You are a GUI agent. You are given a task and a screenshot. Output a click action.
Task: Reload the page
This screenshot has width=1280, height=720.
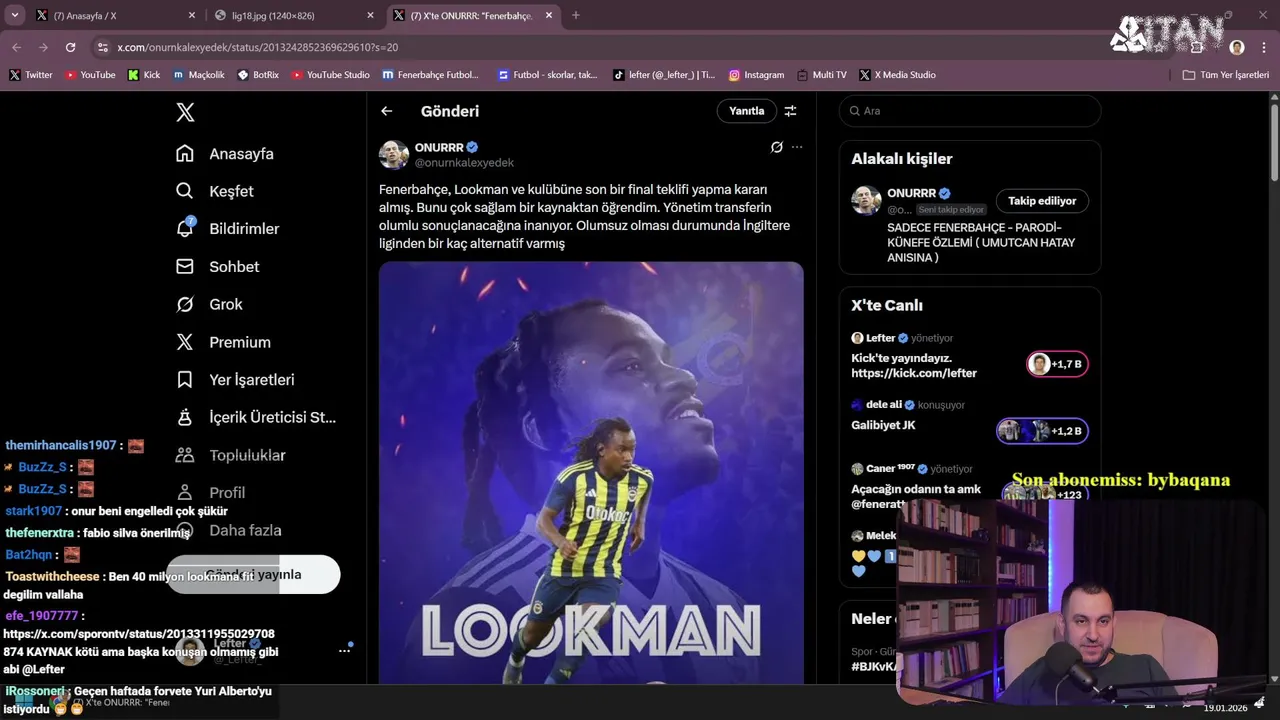coord(70,47)
